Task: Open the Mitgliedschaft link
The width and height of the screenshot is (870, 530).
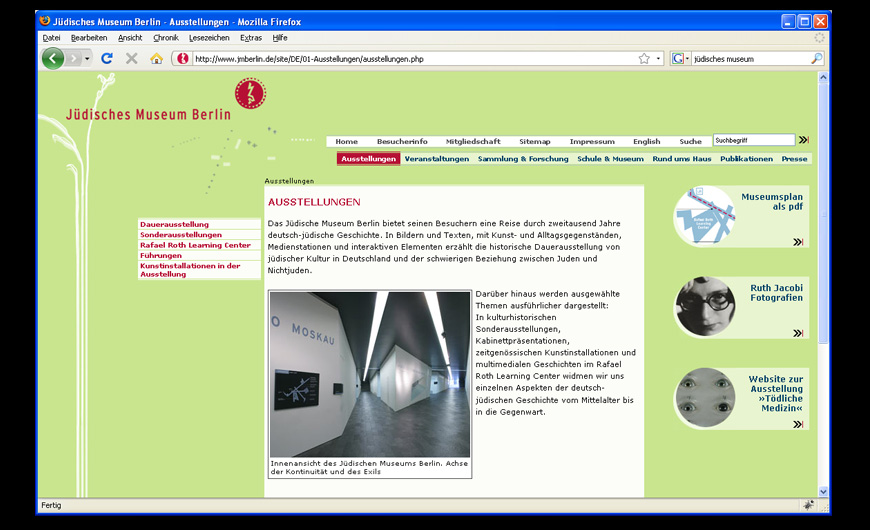Action: click(473, 142)
